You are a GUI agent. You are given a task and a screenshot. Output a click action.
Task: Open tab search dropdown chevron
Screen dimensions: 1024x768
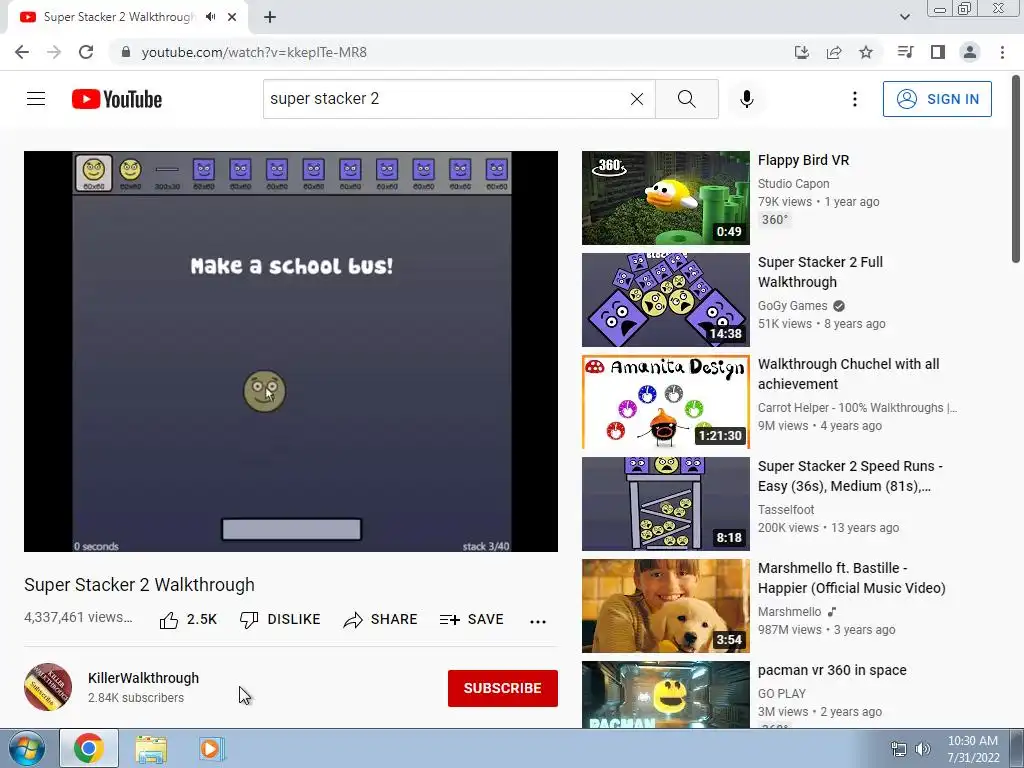(904, 17)
